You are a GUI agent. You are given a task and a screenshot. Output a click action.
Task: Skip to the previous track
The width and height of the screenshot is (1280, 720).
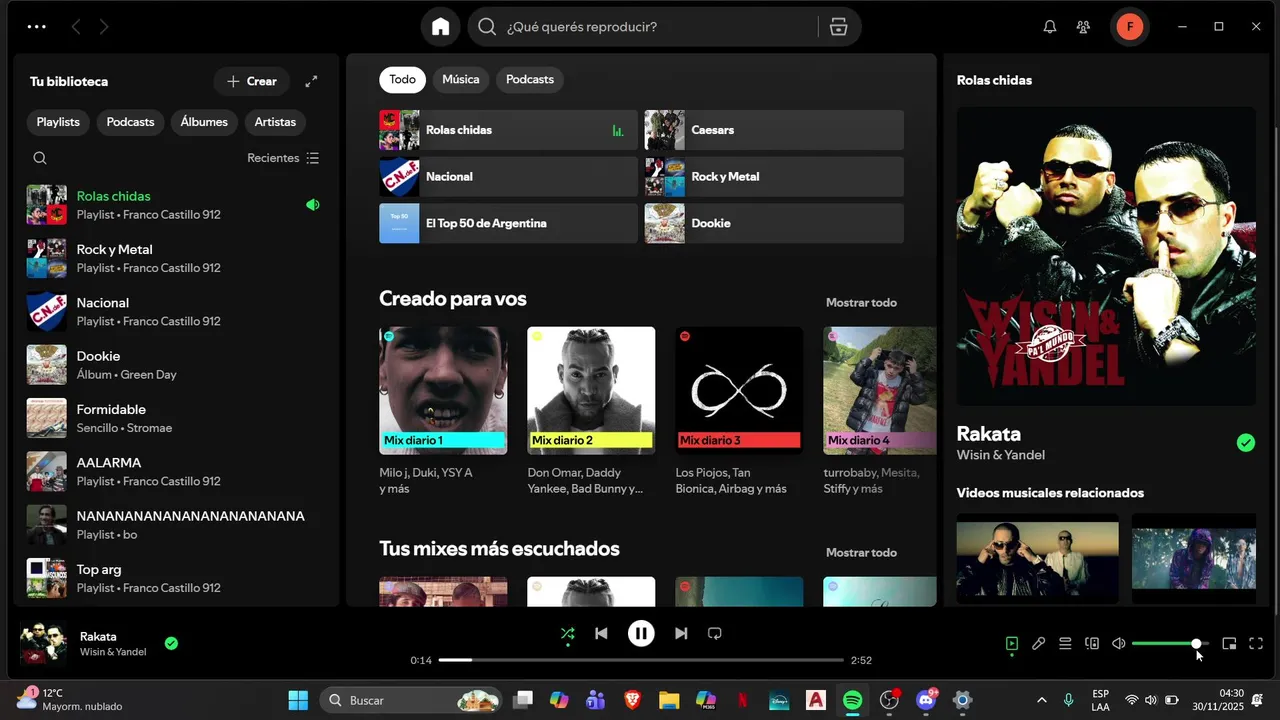(x=601, y=633)
